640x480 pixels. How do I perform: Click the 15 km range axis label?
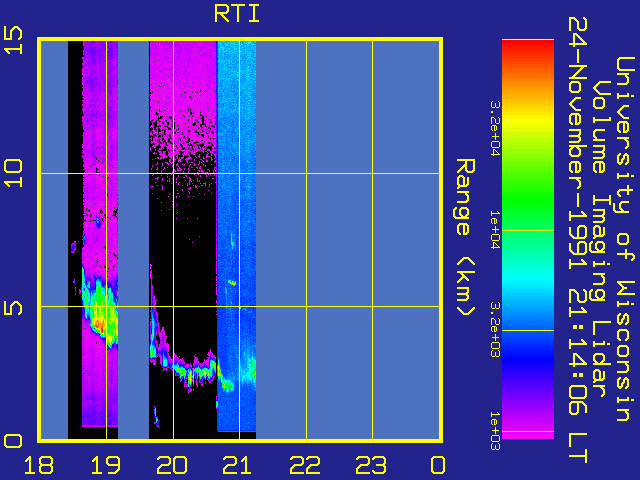(x=13, y=40)
